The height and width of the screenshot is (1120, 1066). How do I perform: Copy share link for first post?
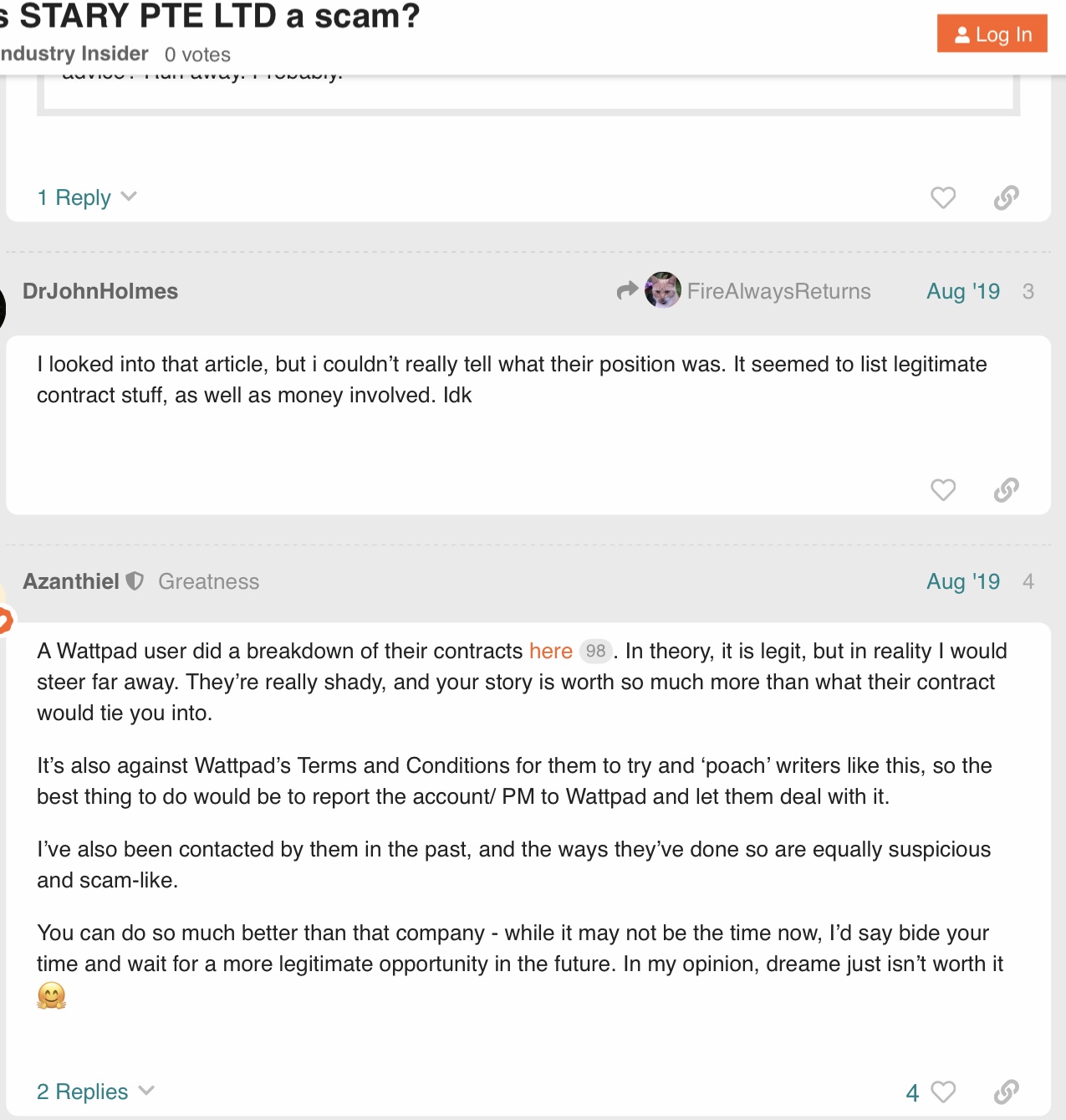click(x=1006, y=197)
